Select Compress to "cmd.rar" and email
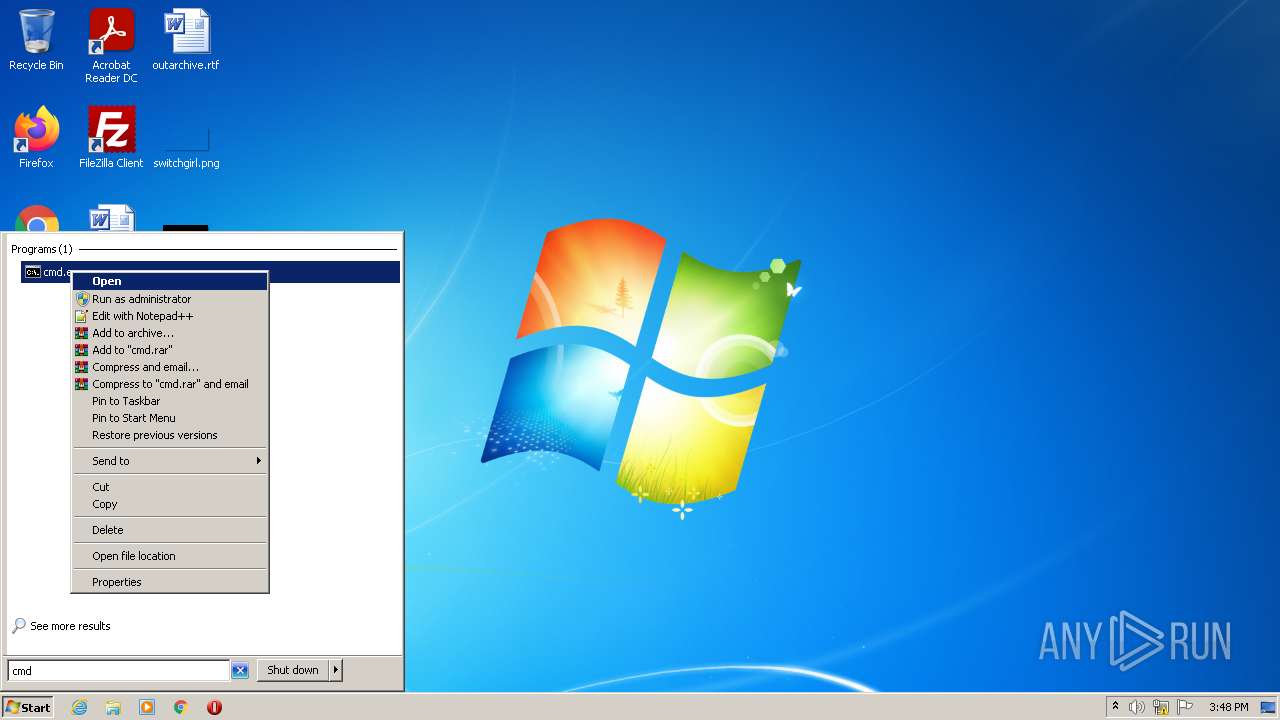This screenshot has height=720, width=1280. point(170,384)
